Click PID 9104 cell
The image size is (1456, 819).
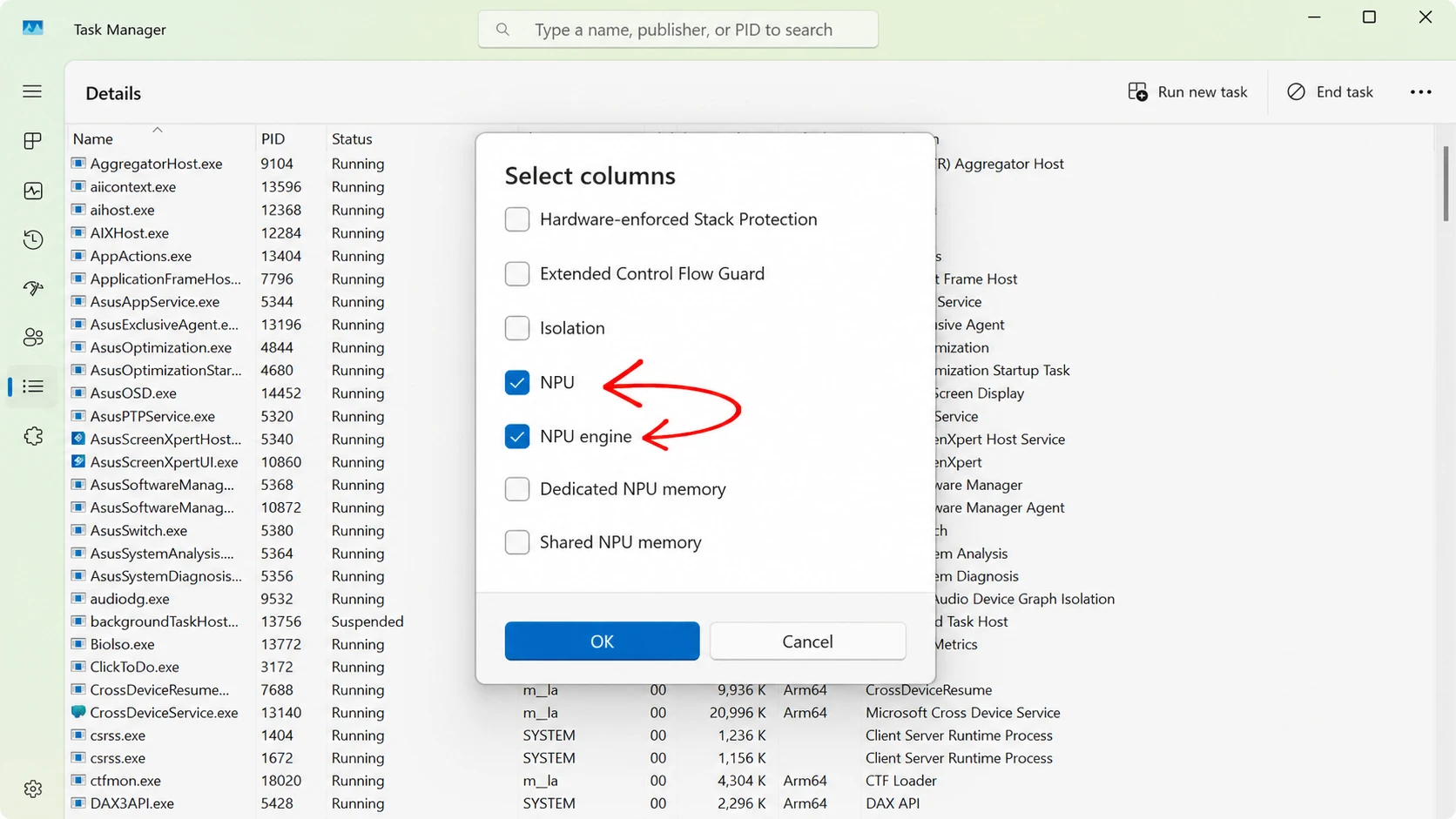point(277,163)
